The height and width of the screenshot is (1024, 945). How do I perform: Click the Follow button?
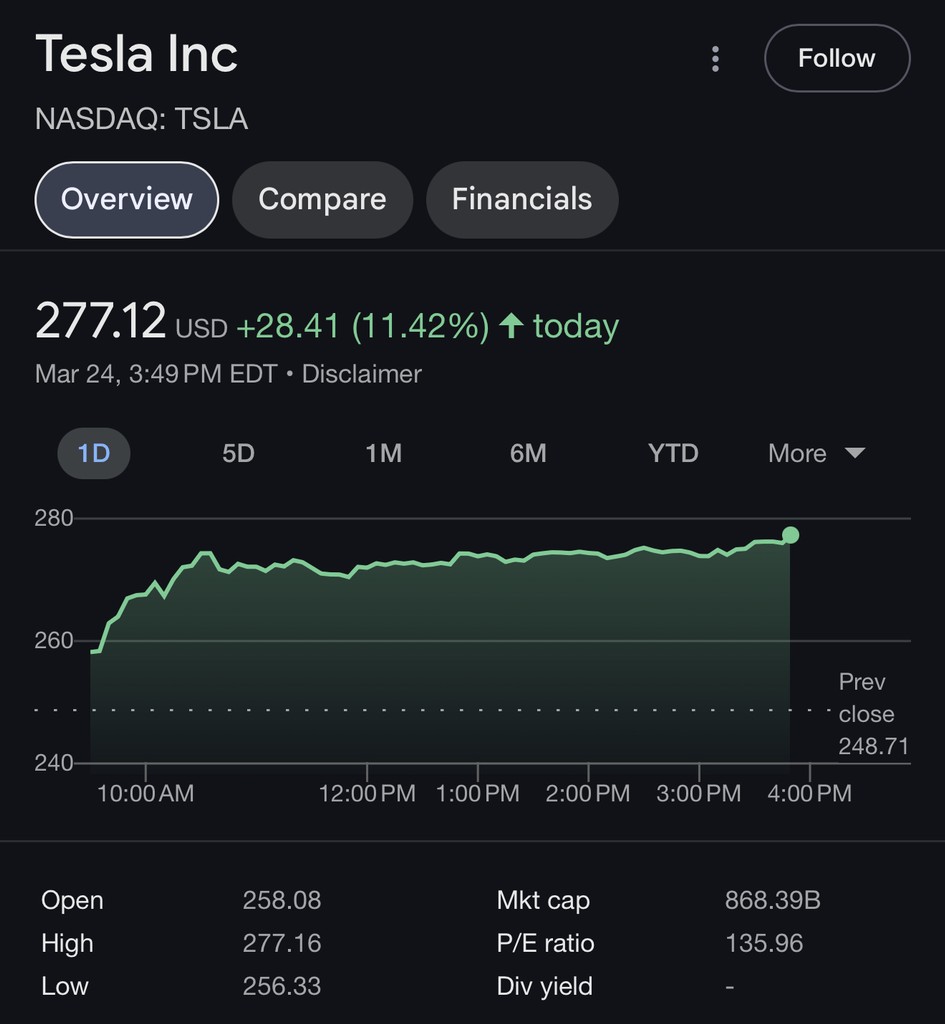click(x=837, y=59)
